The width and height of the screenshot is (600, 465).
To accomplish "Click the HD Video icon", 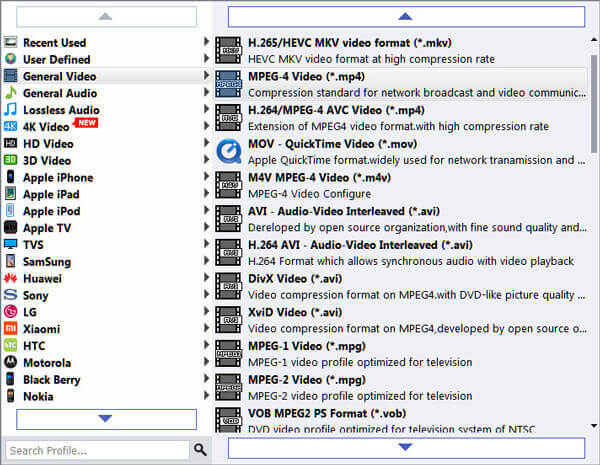I will [x=11, y=143].
